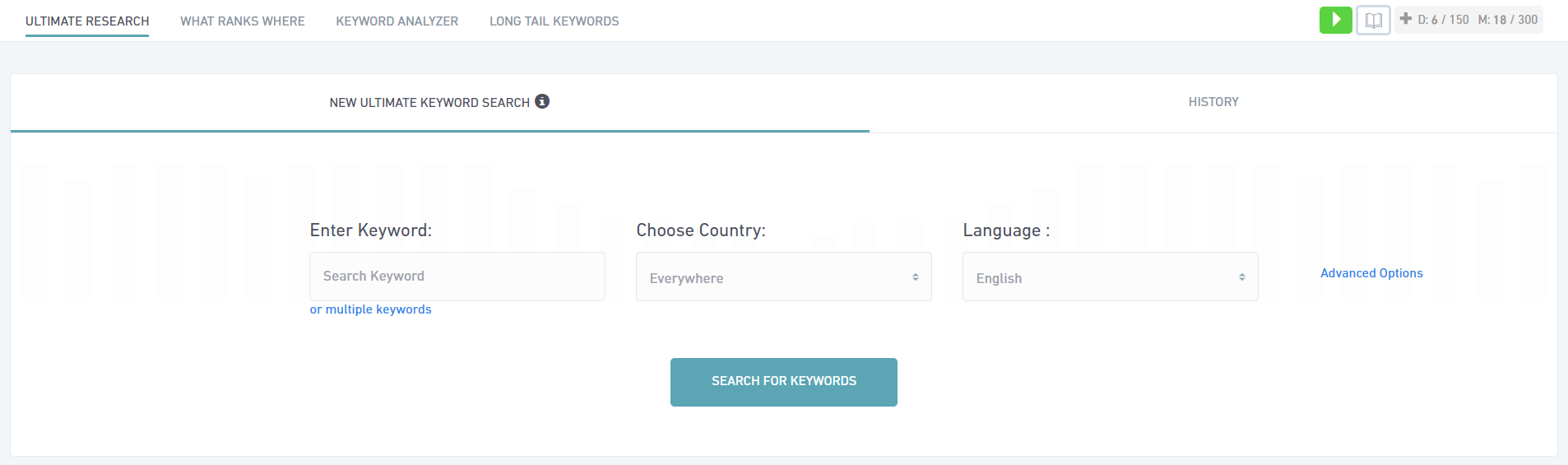Check the daily credits counter D: 6 / 150

pos(1443,20)
